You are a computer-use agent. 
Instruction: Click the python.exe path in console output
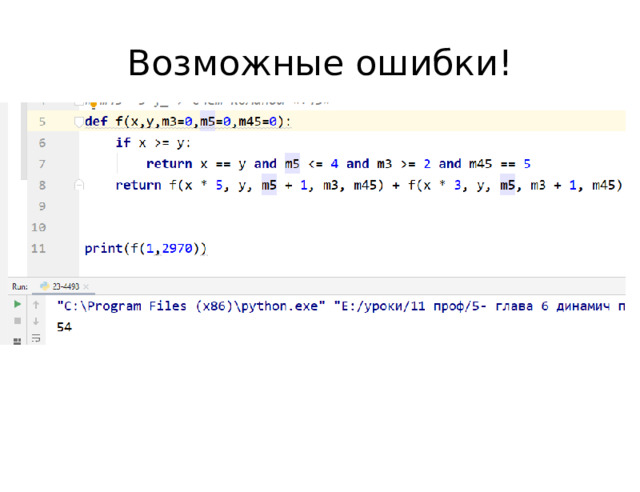191,306
